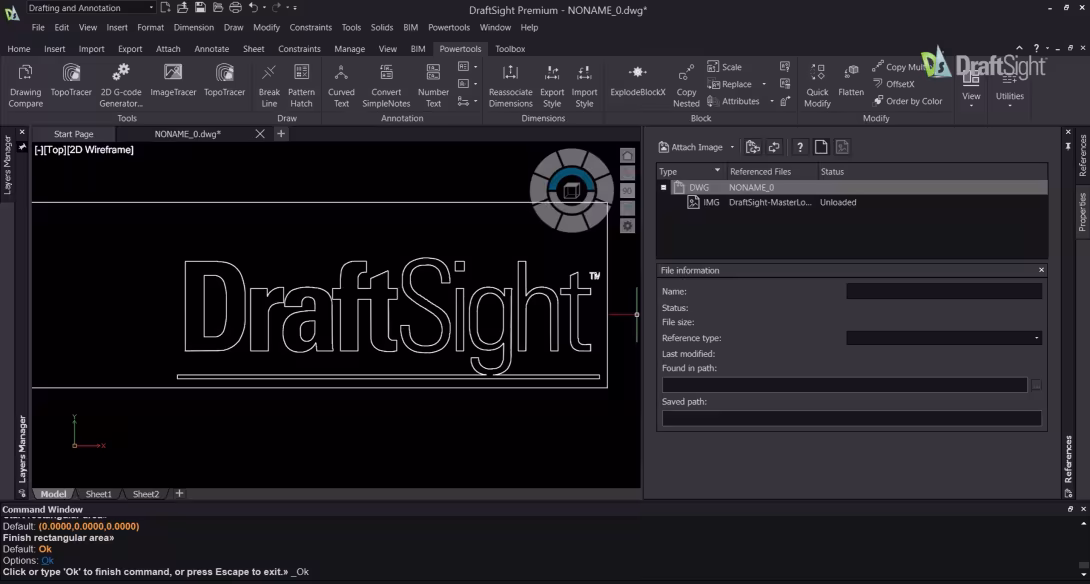The width and height of the screenshot is (1090, 584).
Task: Expand the Attributes dropdown in Block group
Action: pyautogui.click(x=772, y=101)
